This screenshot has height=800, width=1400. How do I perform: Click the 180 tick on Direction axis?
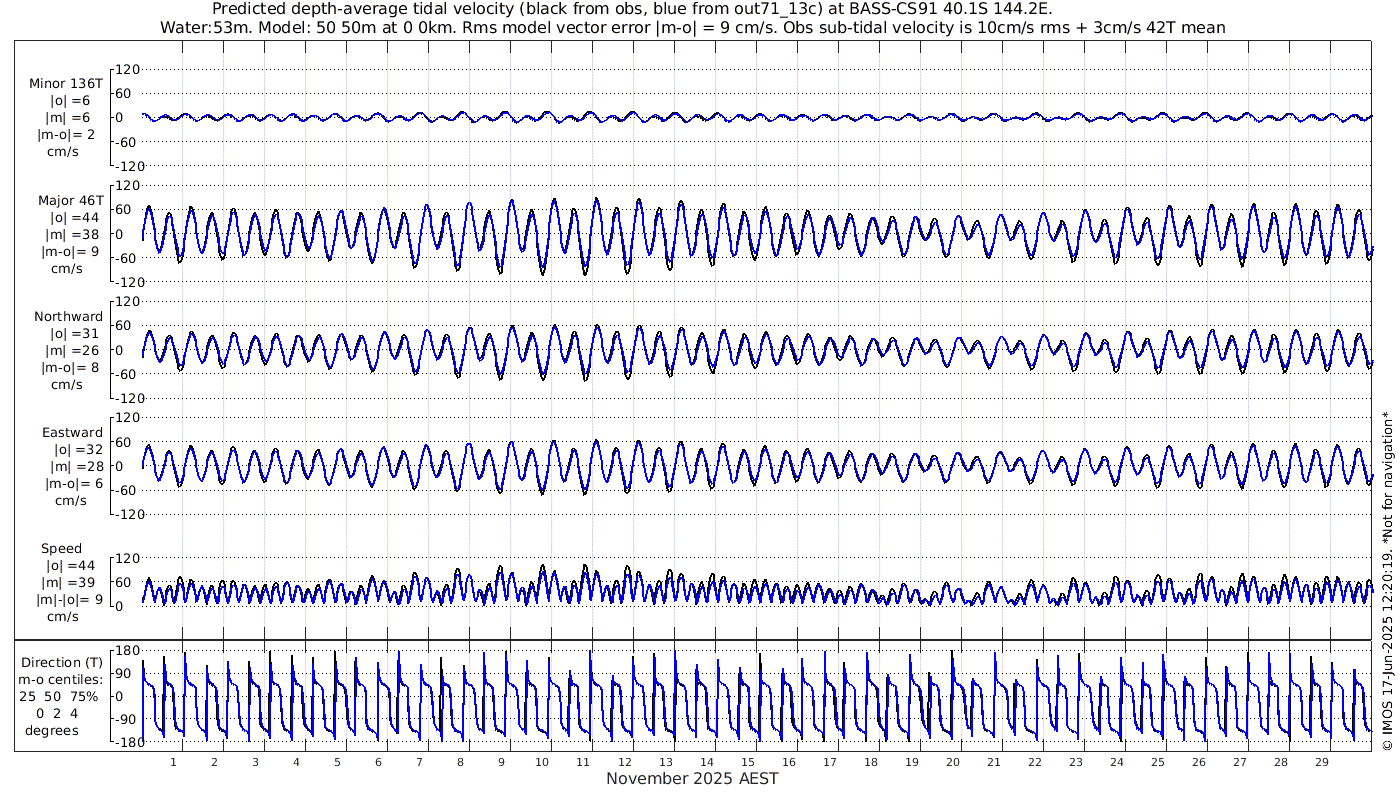[x=125, y=651]
